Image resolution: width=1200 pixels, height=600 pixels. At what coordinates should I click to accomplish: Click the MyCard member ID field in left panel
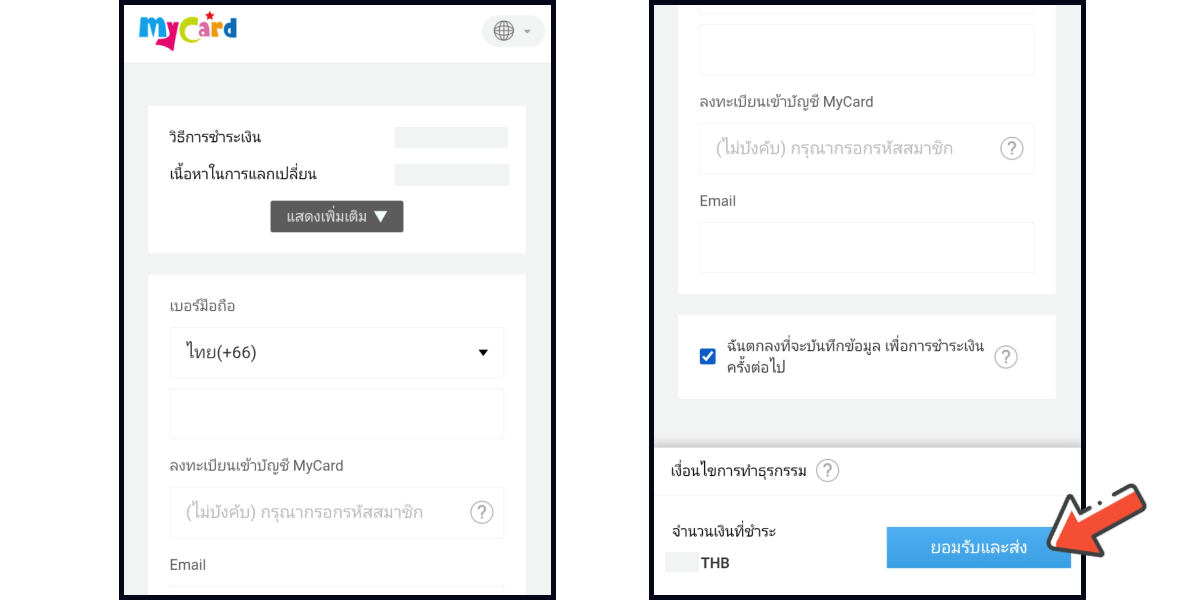320,512
